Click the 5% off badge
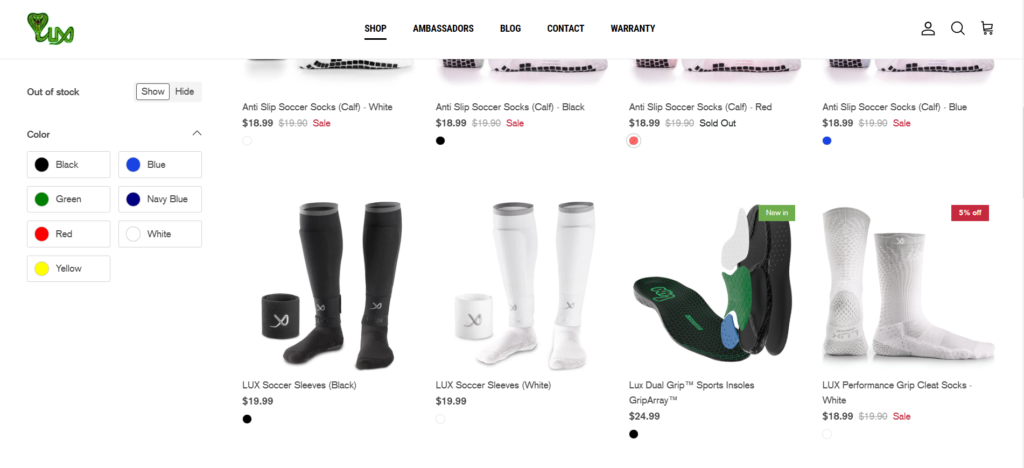The image size is (1024, 468). [x=970, y=213]
